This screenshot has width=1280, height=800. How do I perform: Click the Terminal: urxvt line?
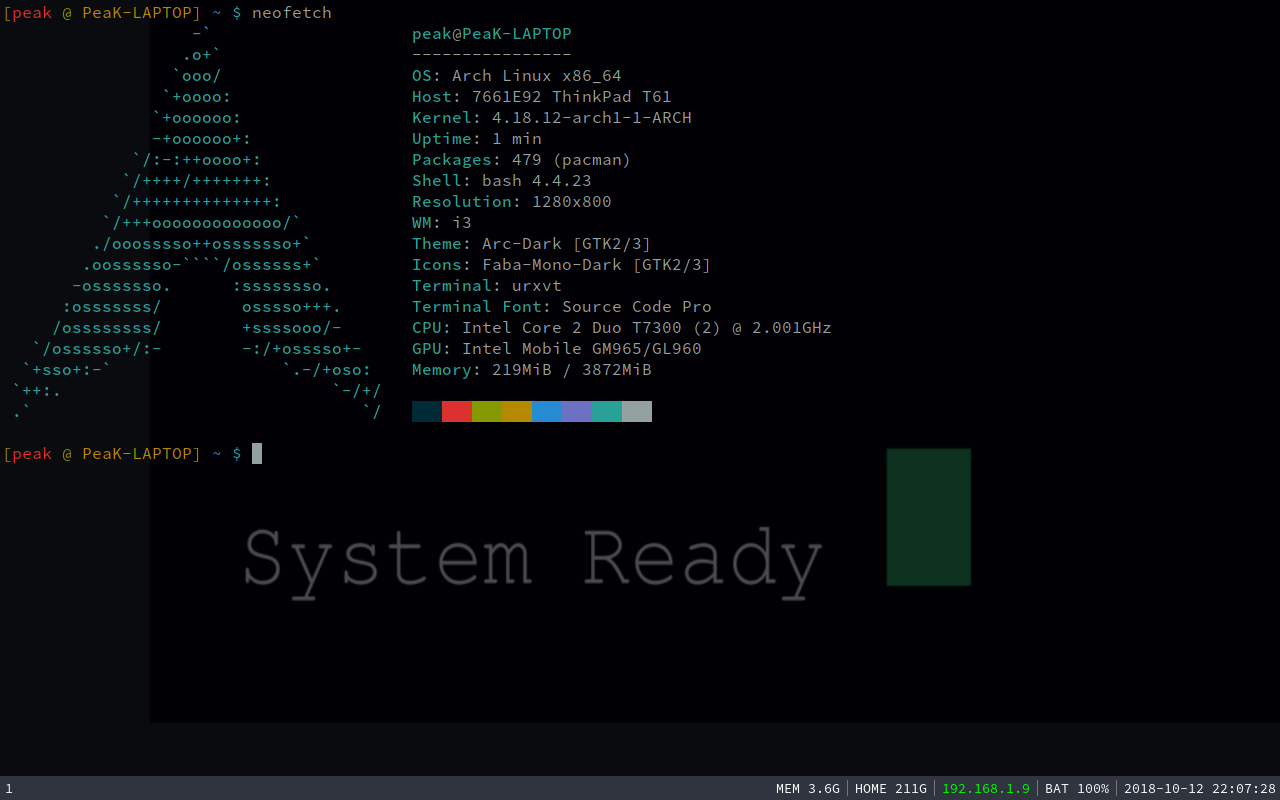487,286
